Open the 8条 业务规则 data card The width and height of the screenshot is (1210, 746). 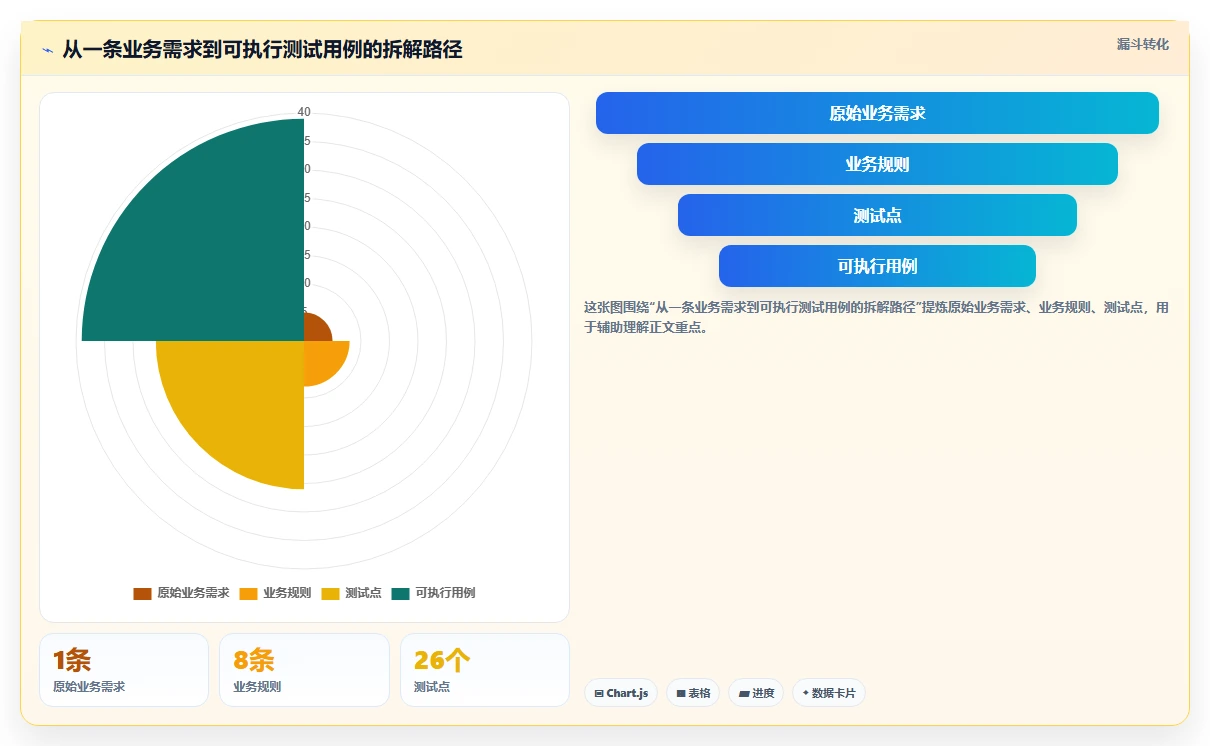[x=304, y=670]
